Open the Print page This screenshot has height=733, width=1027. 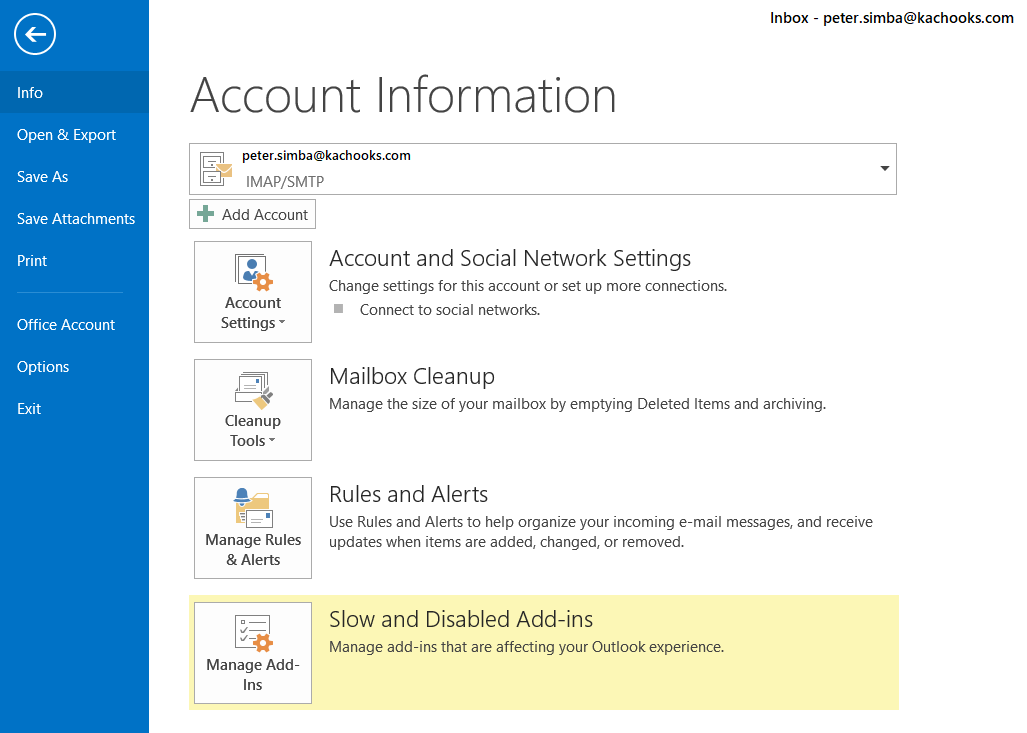(x=74, y=260)
